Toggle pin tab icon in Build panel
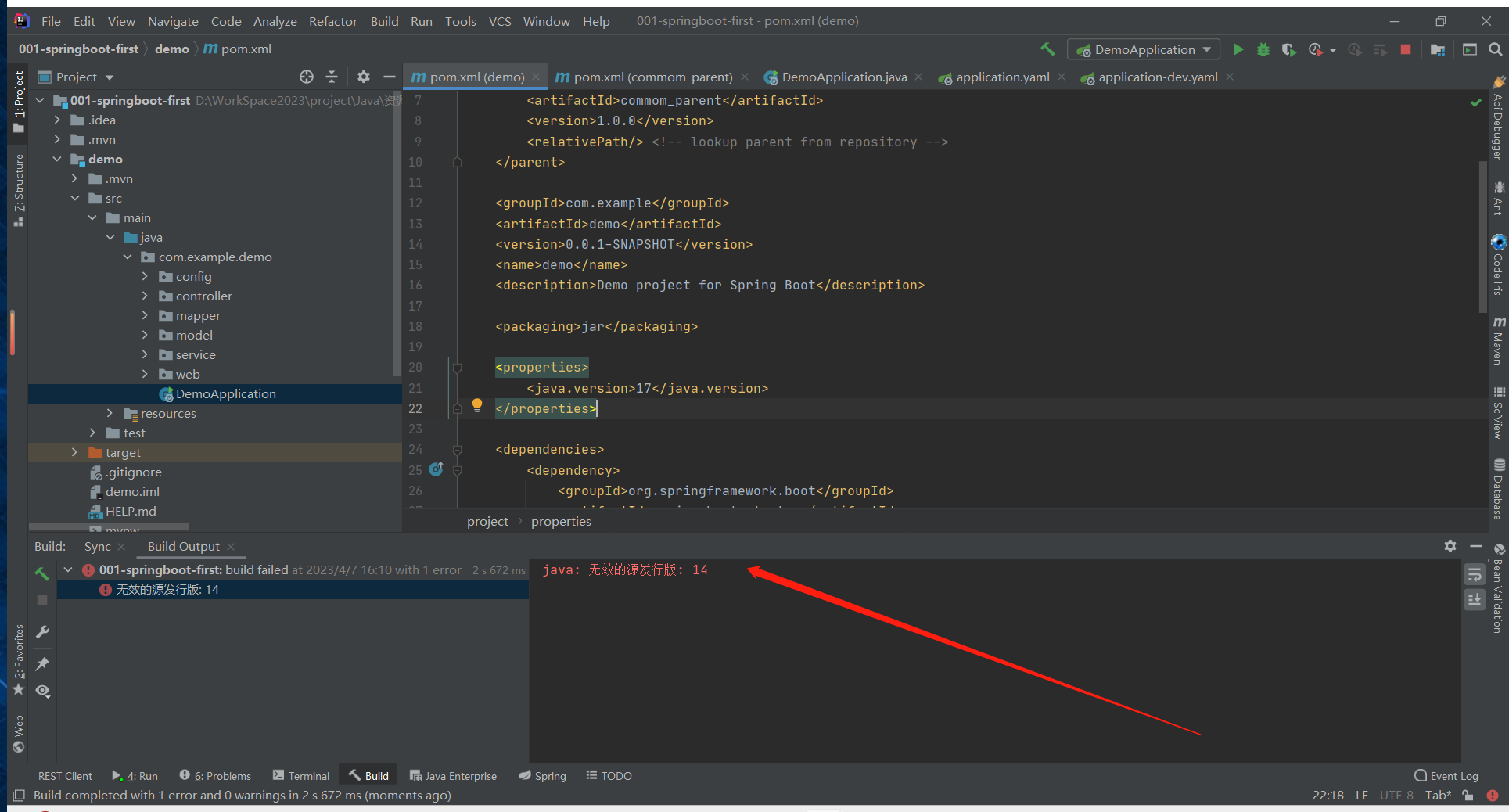The height and width of the screenshot is (812, 1509). click(x=42, y=664)
